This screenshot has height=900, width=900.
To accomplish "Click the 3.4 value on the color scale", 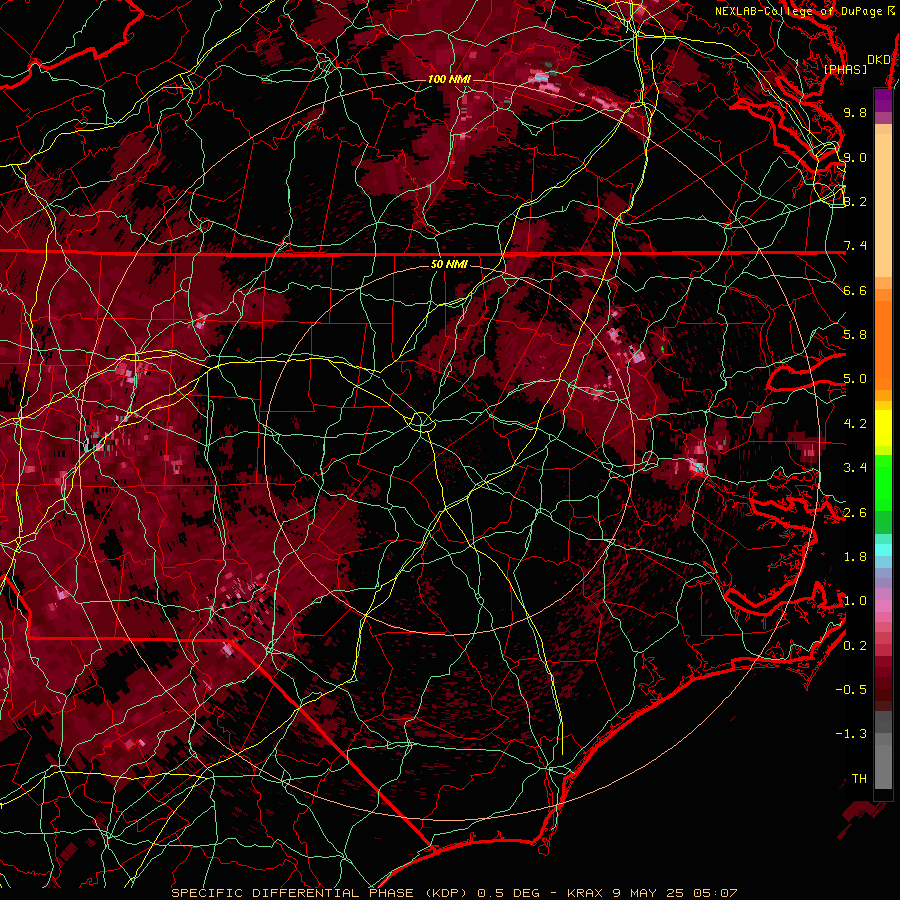I will coord(855,468).
